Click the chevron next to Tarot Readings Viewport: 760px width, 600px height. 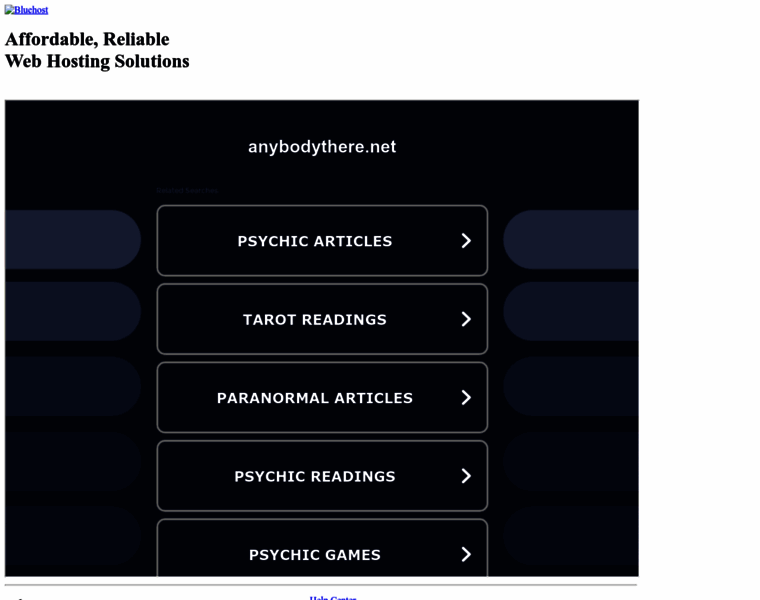pos(465,319)
